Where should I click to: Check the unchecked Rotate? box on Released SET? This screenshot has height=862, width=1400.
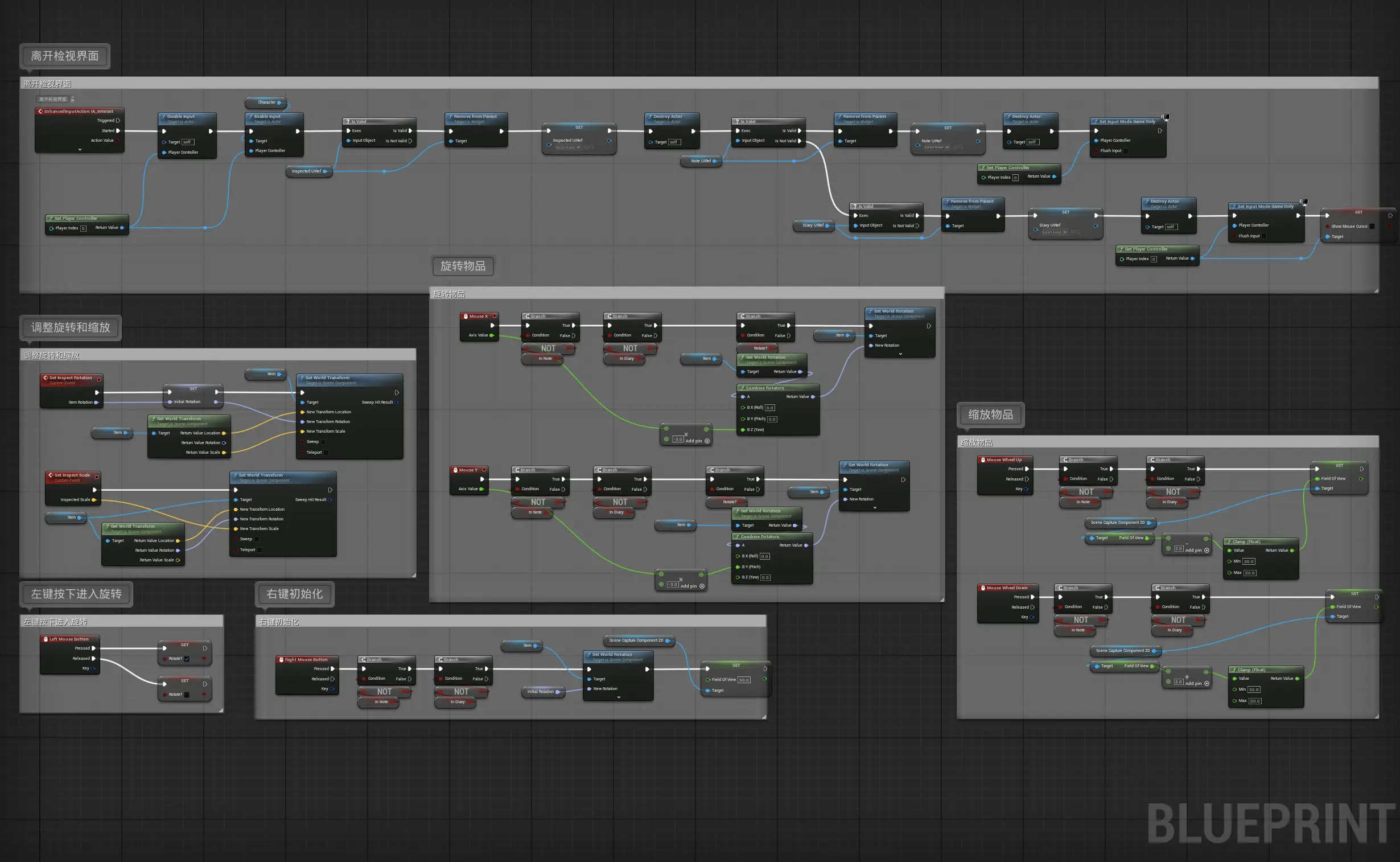(186, 695)
